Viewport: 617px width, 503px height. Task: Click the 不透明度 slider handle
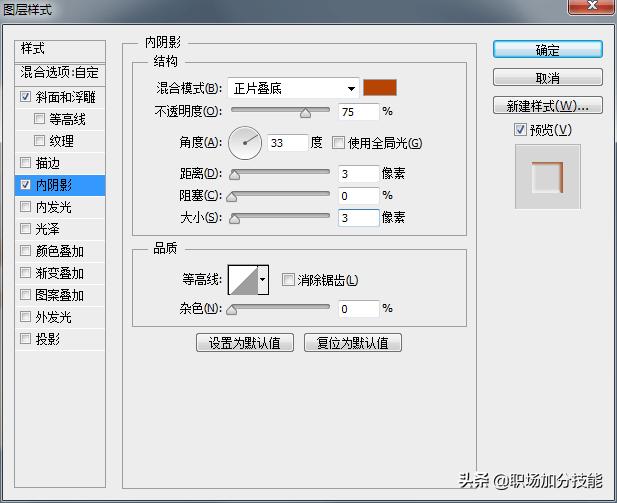click(x=305, y=113)
